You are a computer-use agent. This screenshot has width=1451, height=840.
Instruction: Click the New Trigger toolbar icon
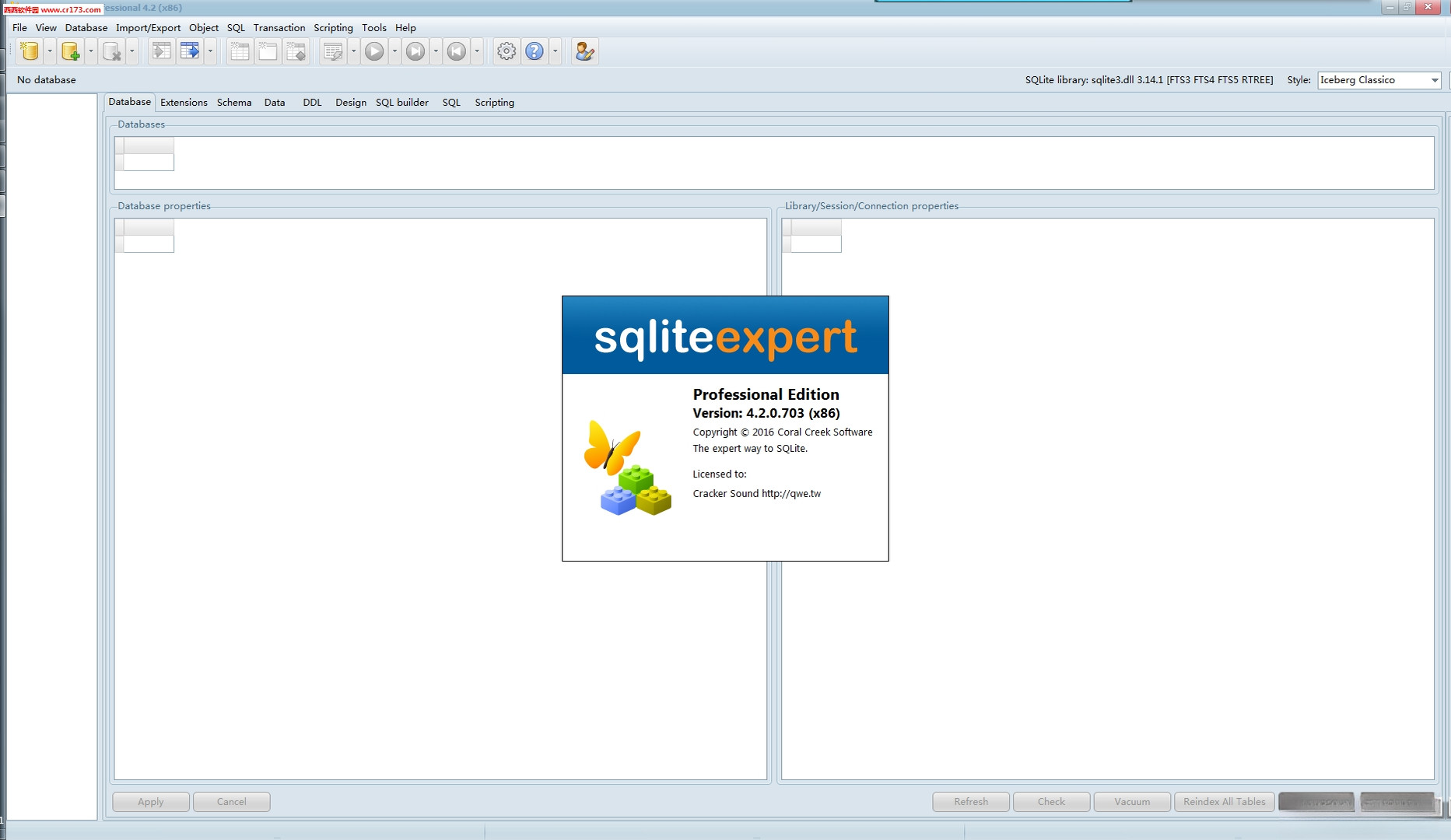pos(296,51)
